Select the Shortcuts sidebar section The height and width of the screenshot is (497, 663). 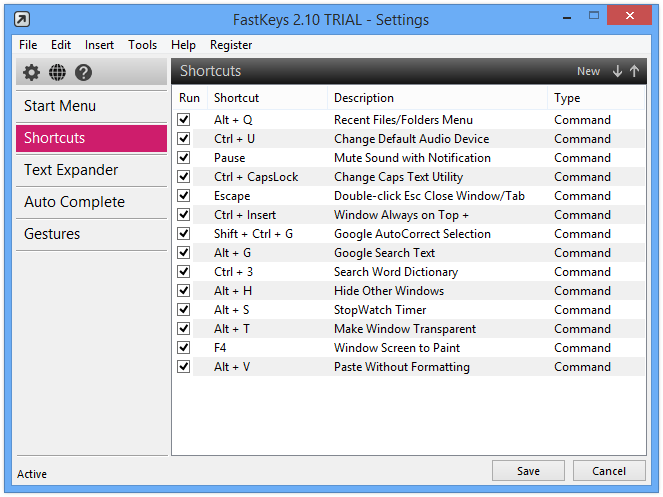(91, 138)
